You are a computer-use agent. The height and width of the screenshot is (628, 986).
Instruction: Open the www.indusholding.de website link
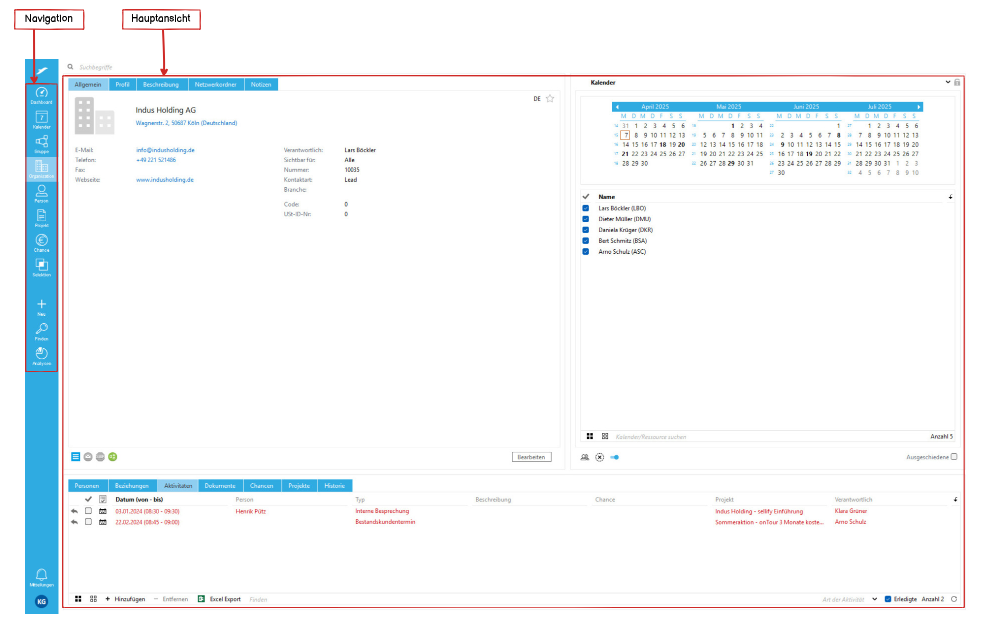coord(165,180)
